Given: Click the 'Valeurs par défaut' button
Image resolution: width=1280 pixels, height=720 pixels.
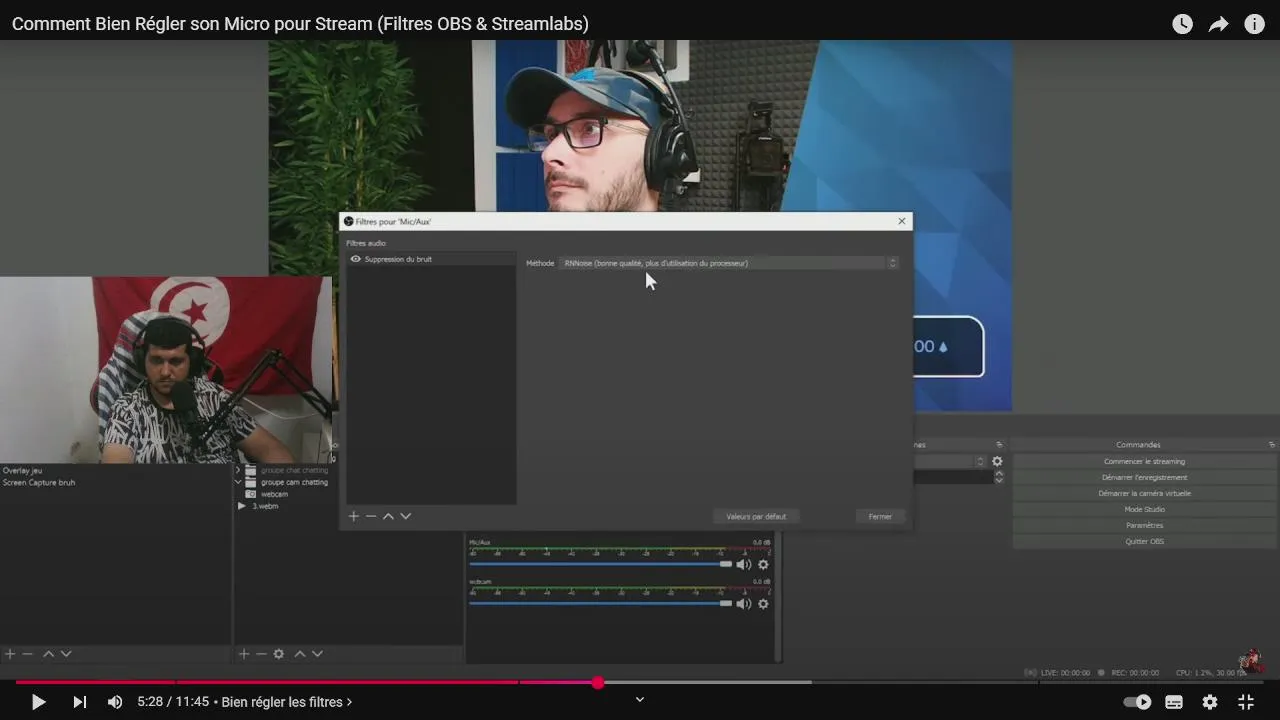Looking at the screenshot, I should [x=756, y=516].
